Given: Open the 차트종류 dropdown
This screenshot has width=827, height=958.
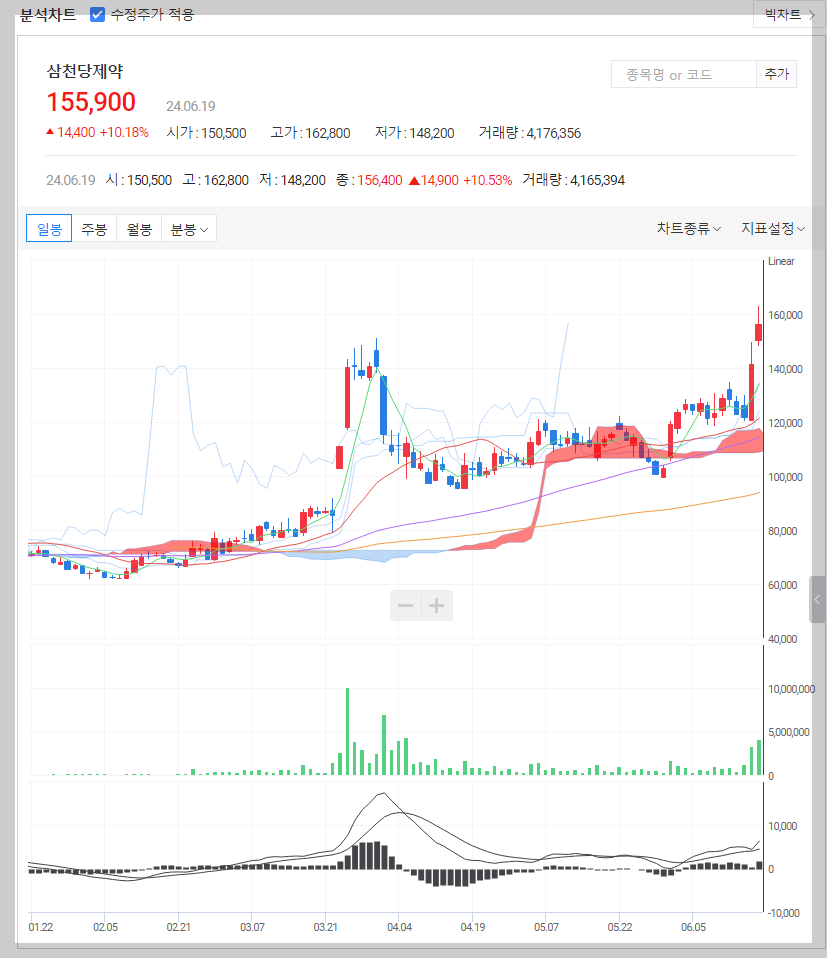Looking at the screenshot, I should click(688, 229).
